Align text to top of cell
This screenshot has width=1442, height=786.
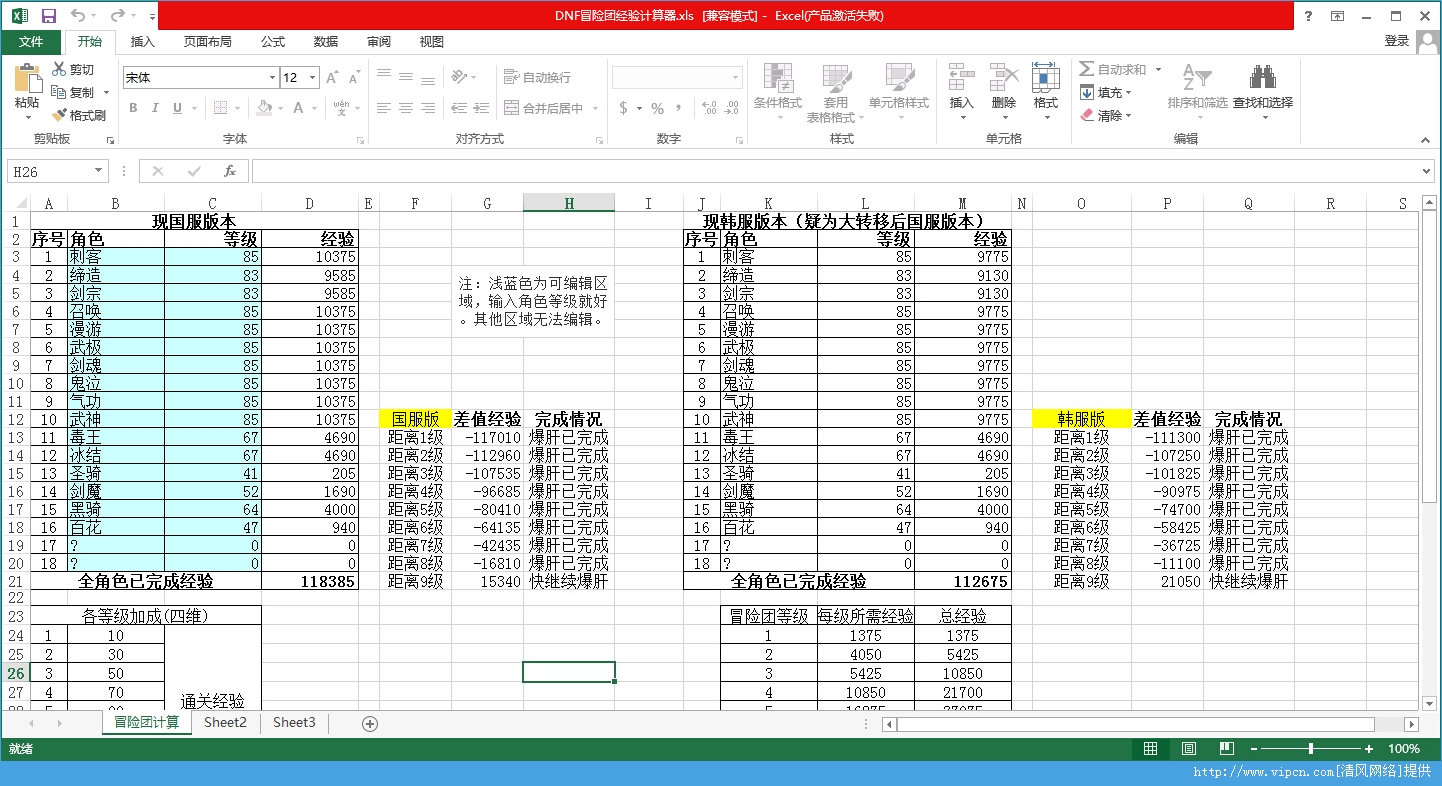382,77
